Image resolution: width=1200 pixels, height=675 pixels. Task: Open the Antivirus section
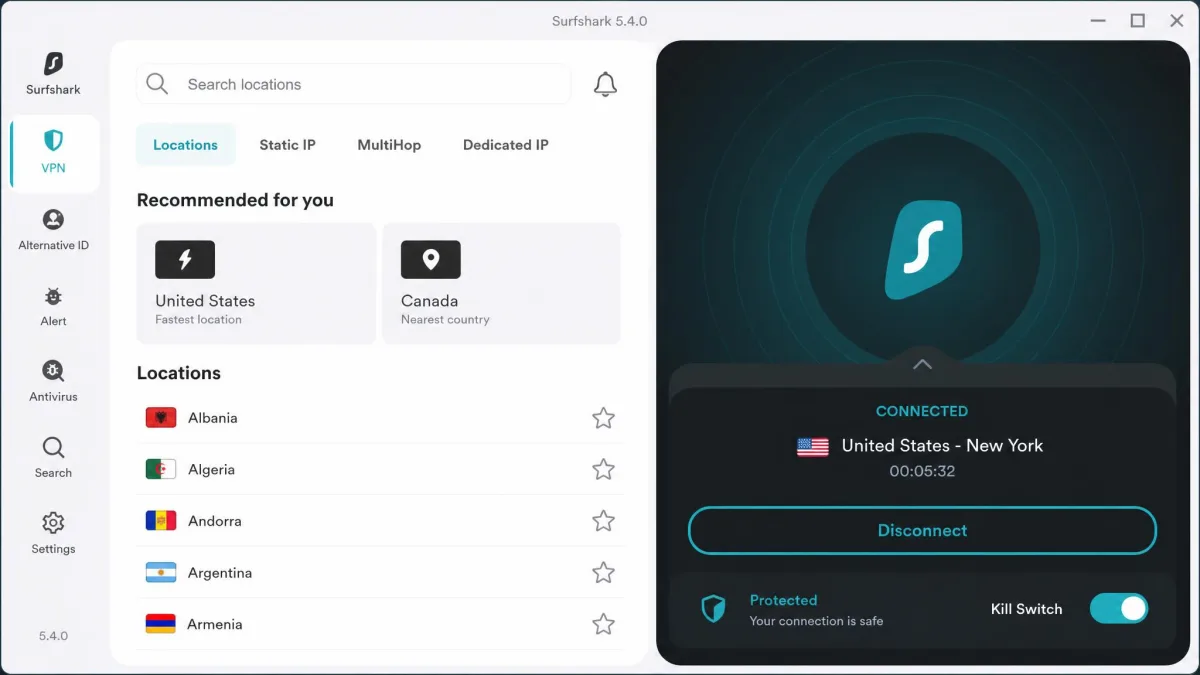point(54,382)
